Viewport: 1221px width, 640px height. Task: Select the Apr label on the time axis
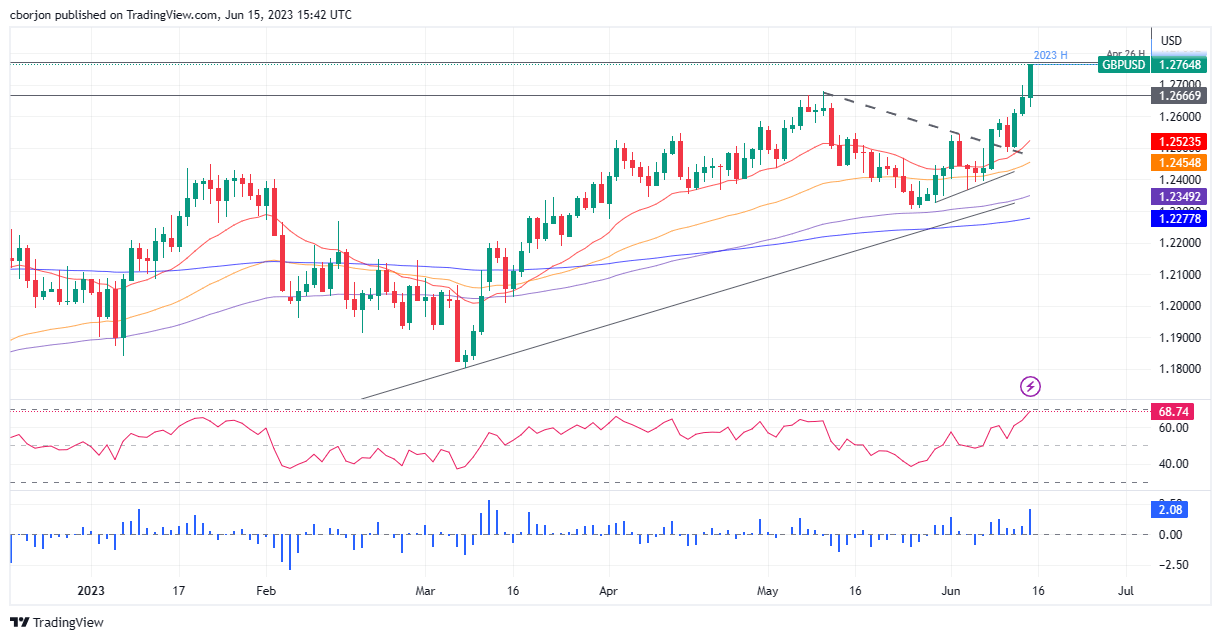point(608,591)
